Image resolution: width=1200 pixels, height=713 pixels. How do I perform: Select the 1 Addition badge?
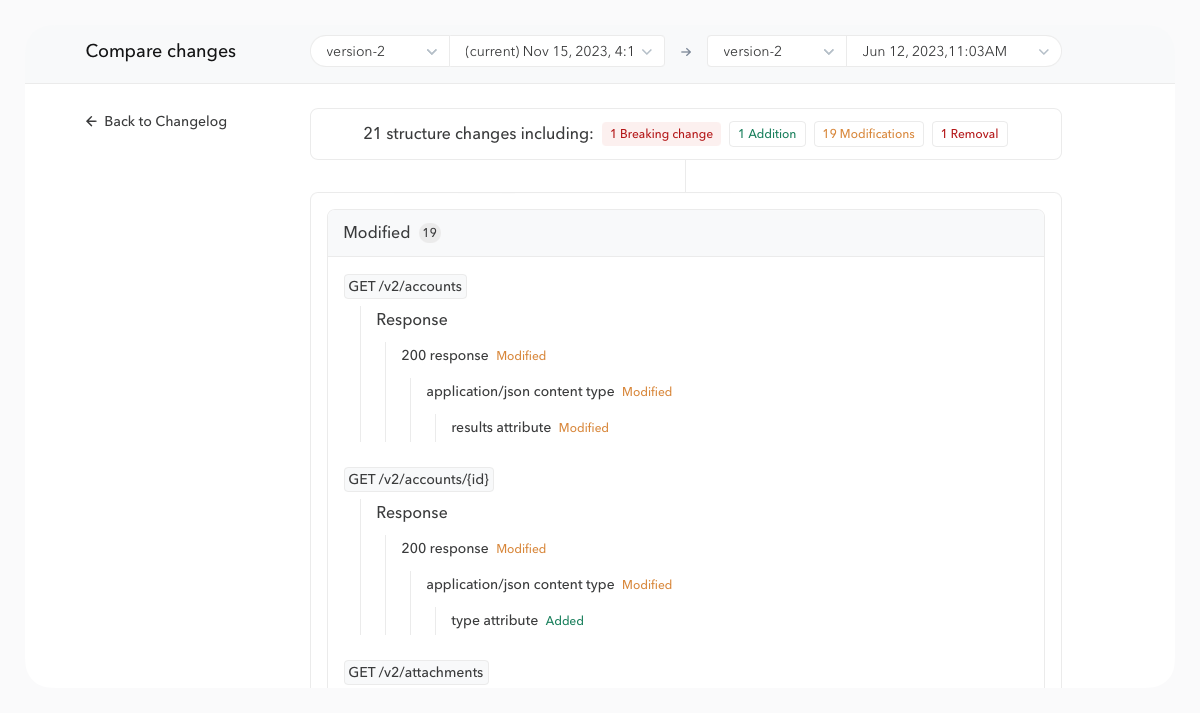767,134
